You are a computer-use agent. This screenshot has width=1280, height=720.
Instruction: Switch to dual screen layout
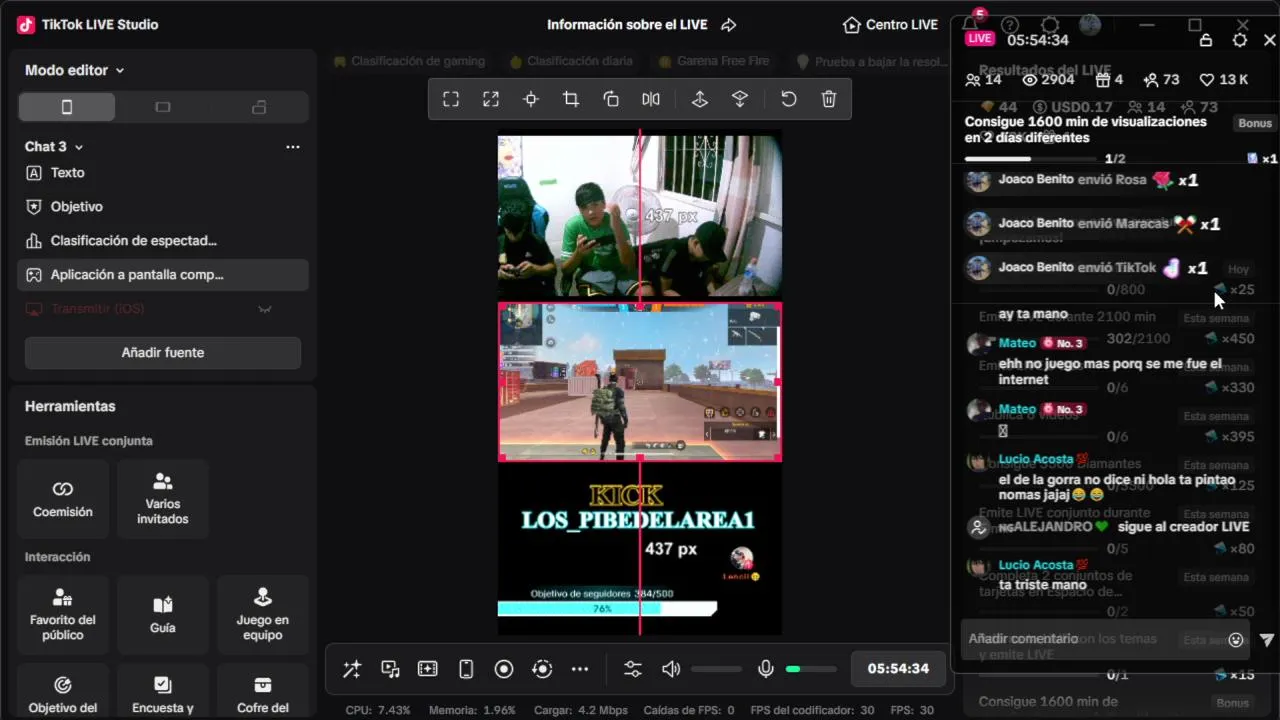259,107
